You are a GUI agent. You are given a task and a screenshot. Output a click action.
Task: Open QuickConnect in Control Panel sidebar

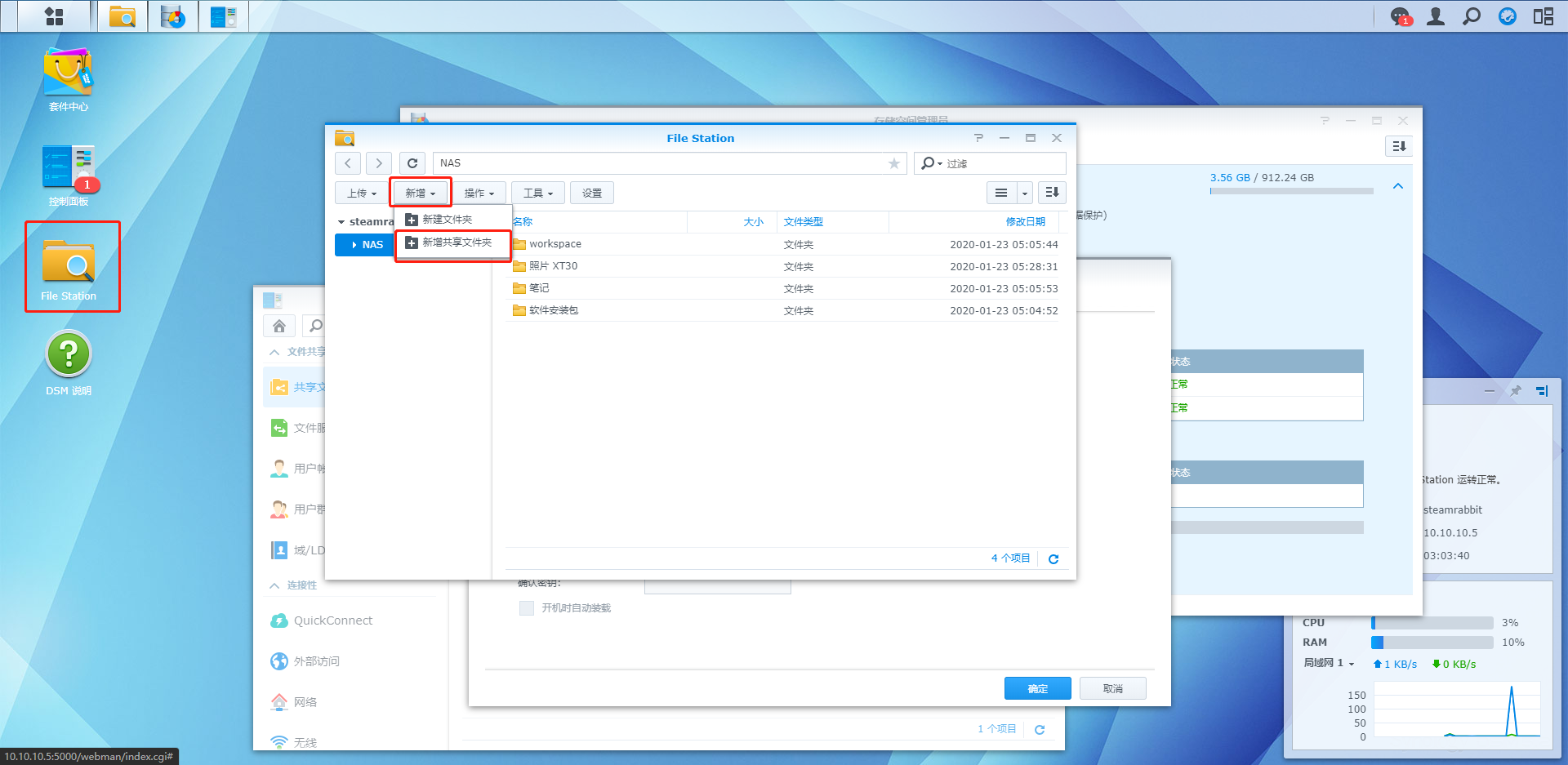322,620
